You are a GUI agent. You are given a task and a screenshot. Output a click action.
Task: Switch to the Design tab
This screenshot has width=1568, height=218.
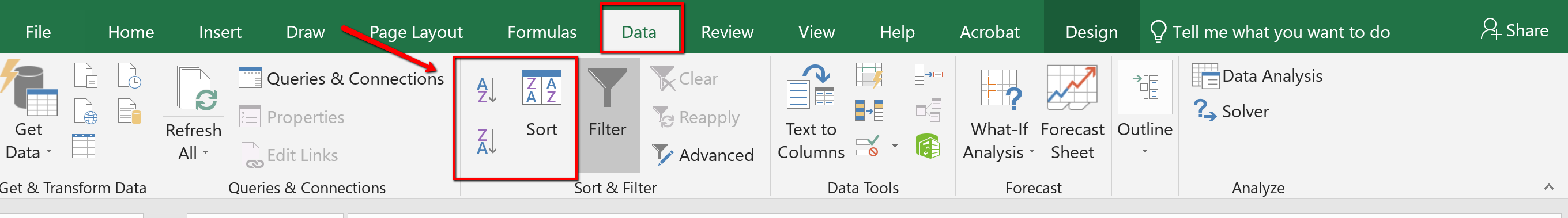(x=1091, y=32)
